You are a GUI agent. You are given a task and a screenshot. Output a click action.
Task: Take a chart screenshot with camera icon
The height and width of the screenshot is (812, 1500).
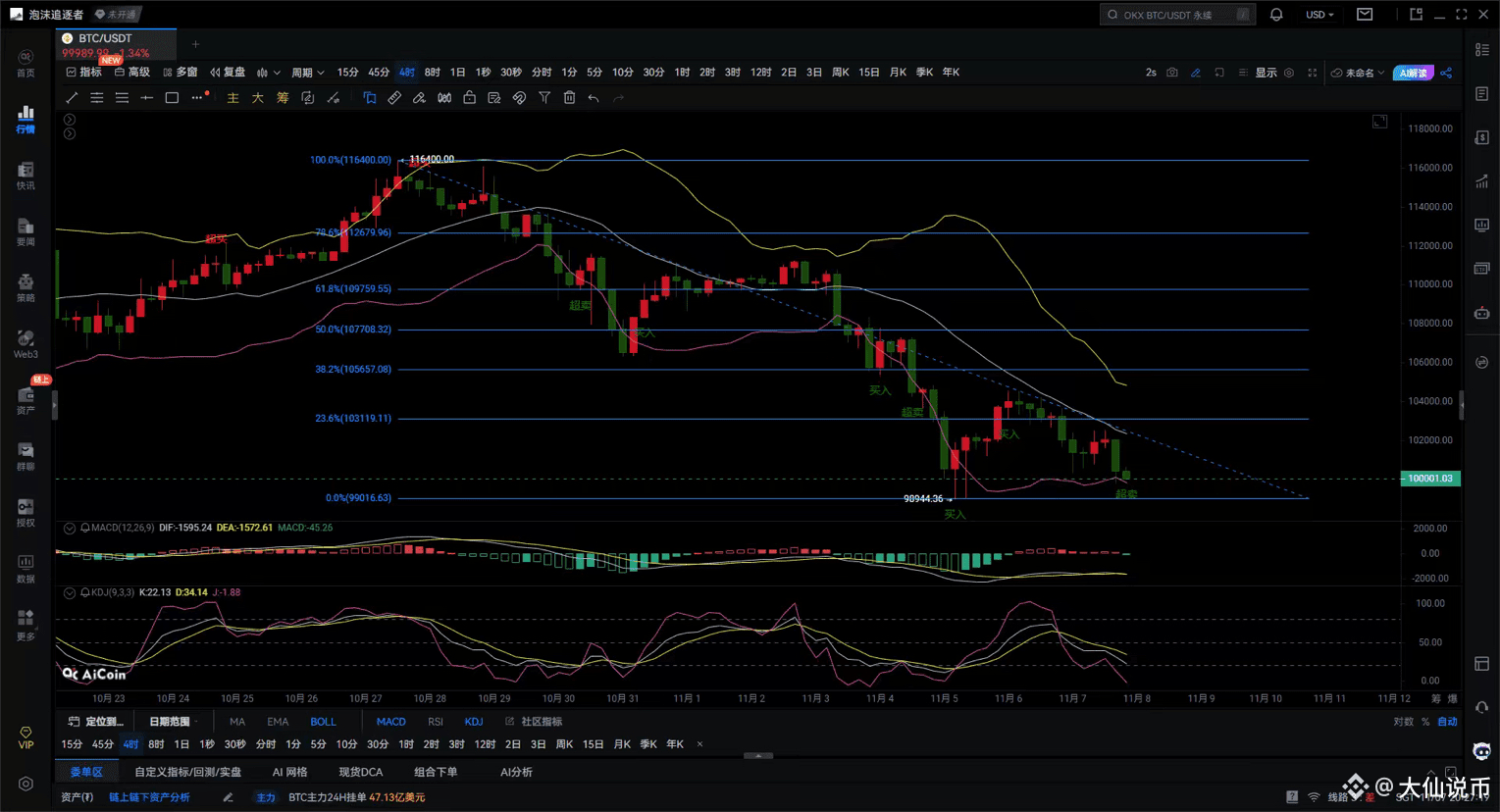(x=1172, y=73)
